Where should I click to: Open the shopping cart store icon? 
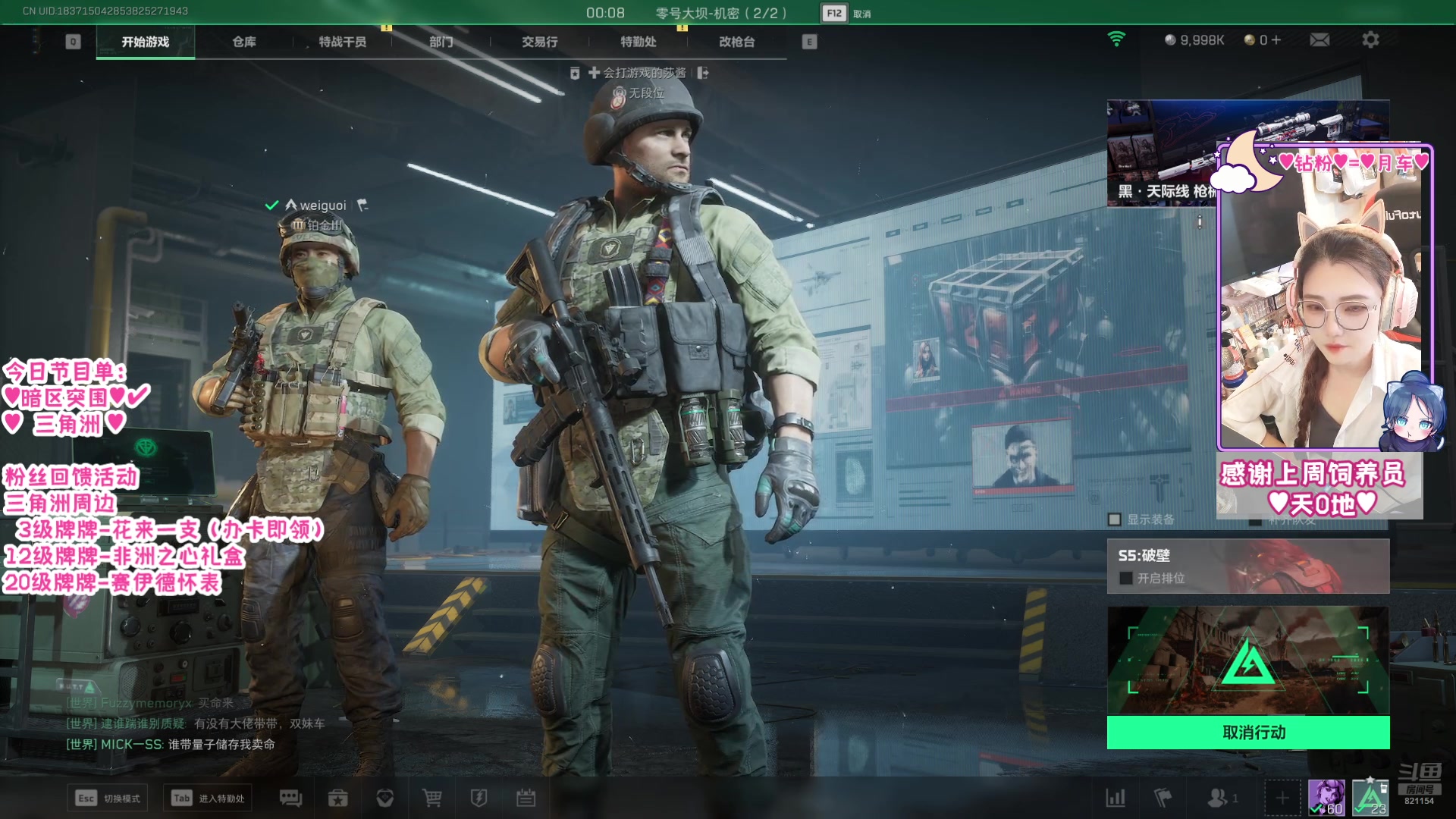pos(432,798)
